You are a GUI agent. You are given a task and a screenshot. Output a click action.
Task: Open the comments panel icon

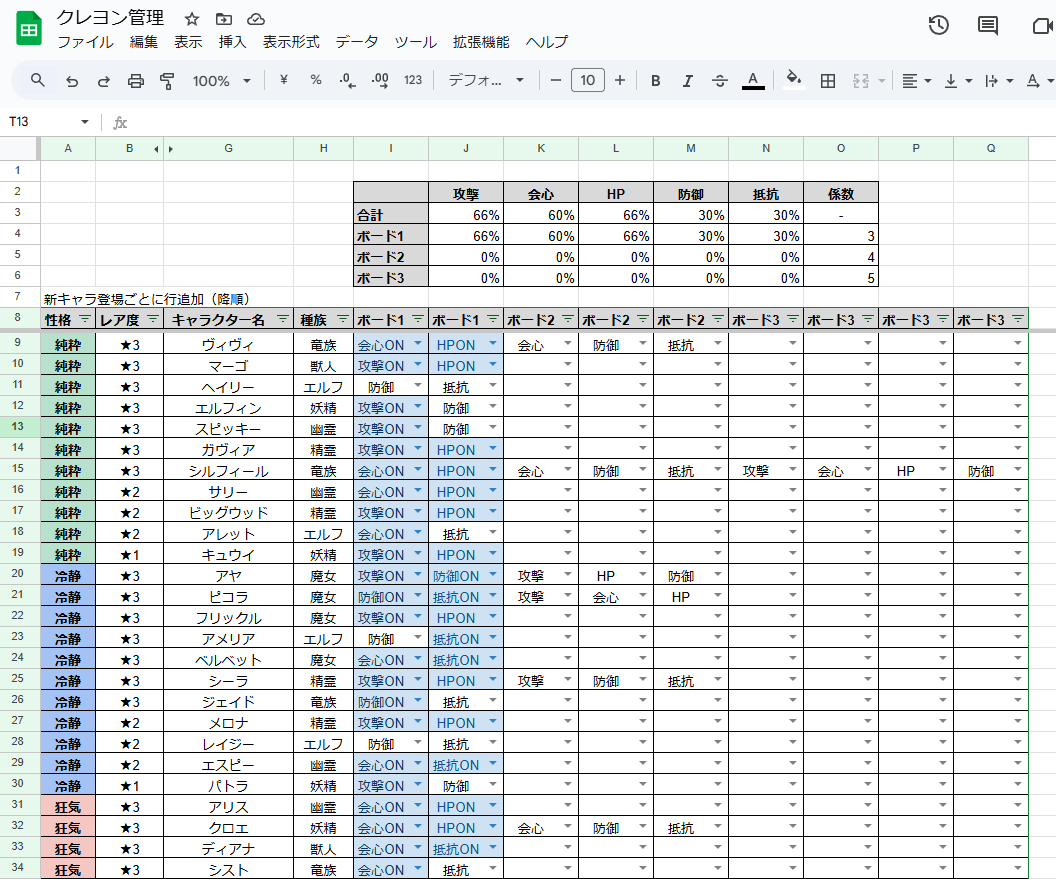[988, 26]
